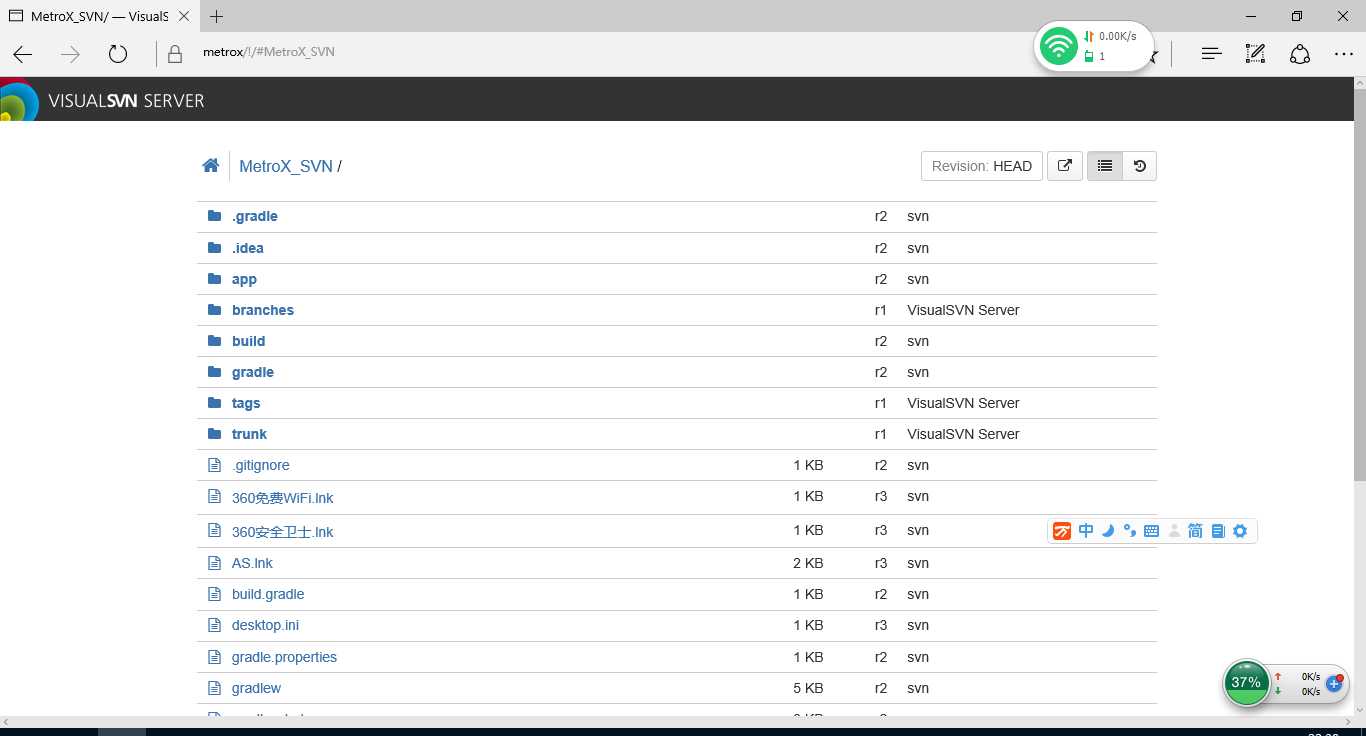Open the gradlew file

coord(256,688)
